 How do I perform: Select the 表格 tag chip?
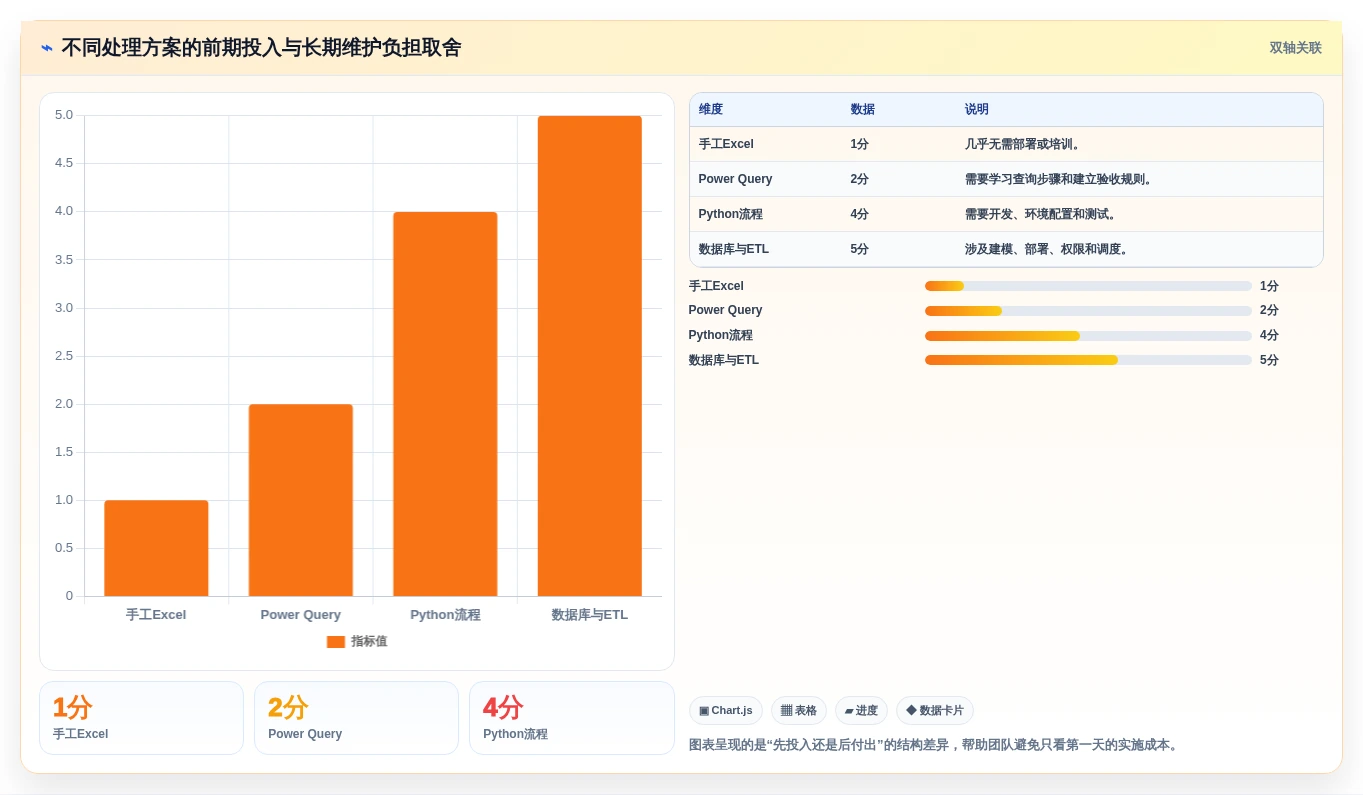tap(799, 711)
